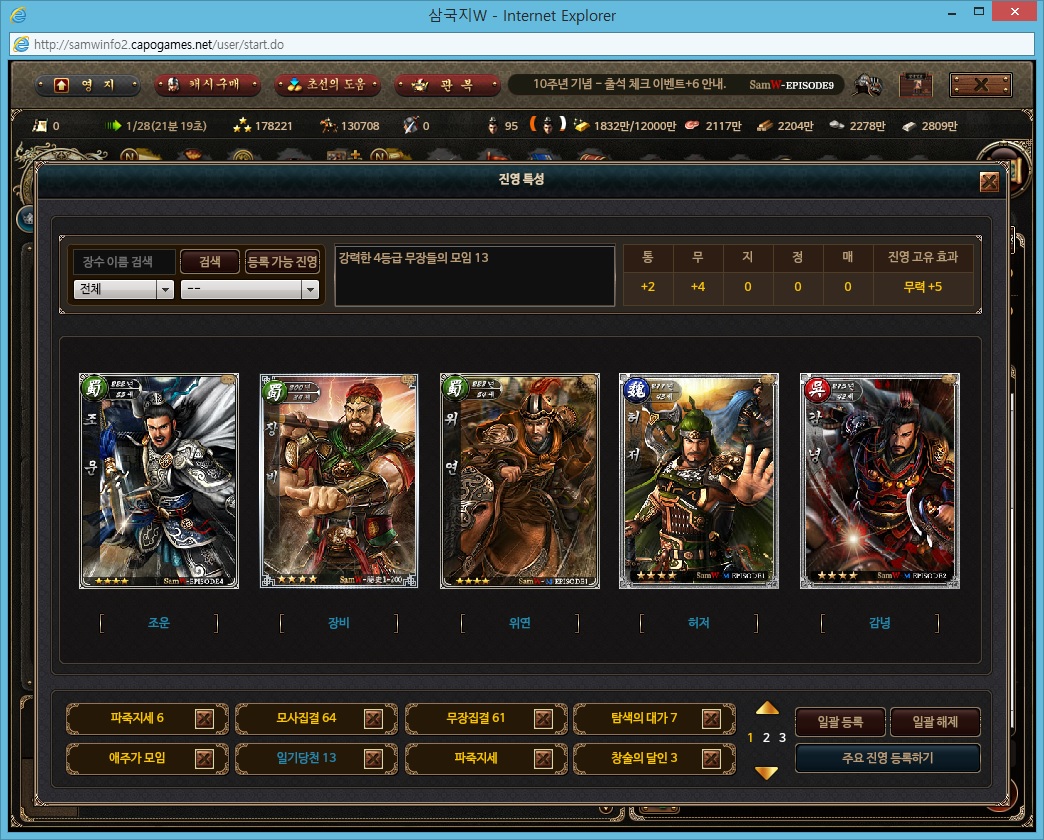1044x840 pixels.
Task: Click the 허저 name label under the card
Action: tap(699, 623)
